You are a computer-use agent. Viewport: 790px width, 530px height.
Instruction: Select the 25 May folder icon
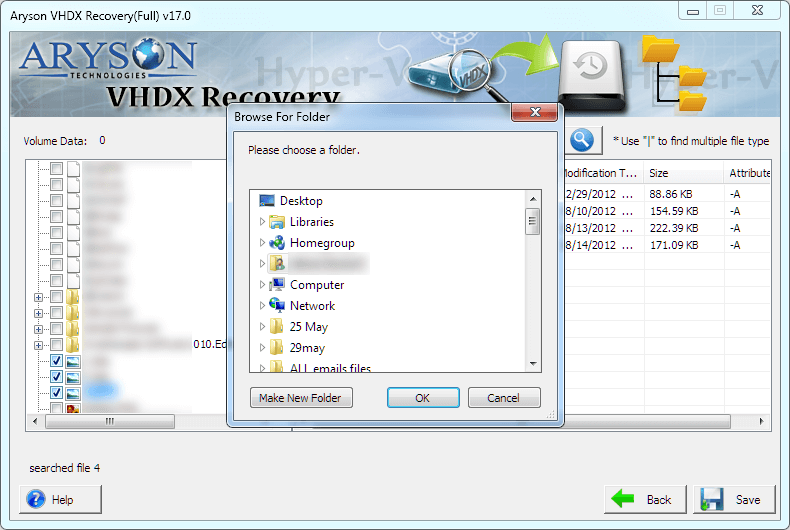276,326
